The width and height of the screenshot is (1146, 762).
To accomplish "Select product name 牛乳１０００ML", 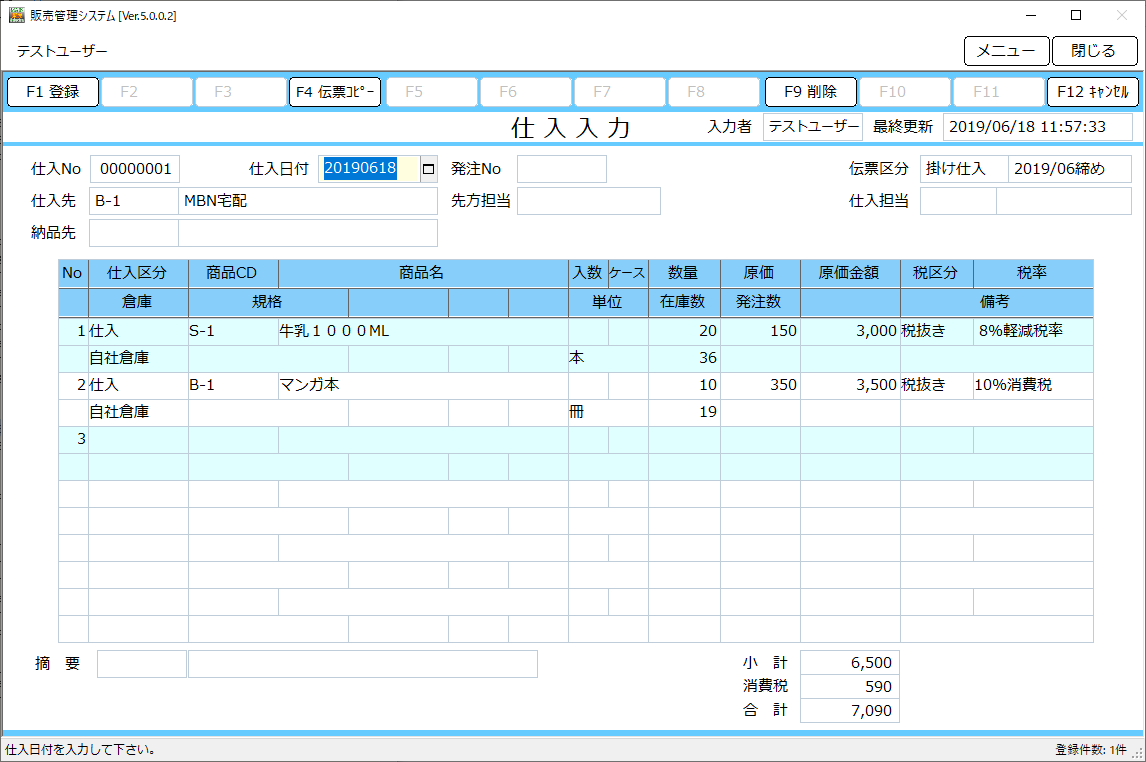I will click(423, 332).
